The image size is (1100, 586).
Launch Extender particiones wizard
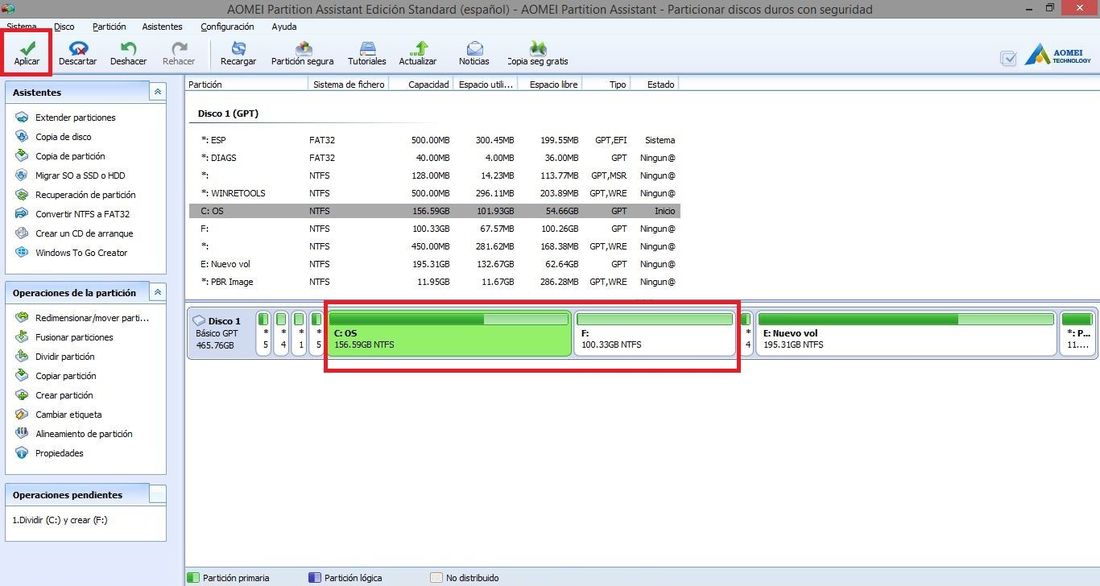75,117
